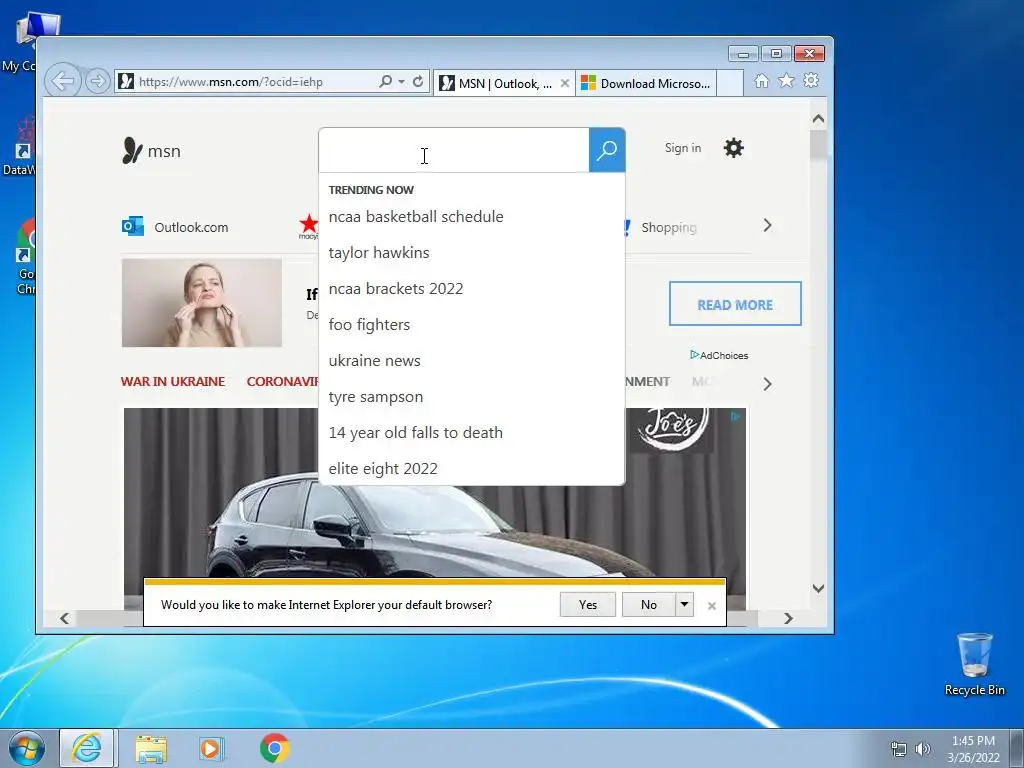Viewport: 1024px width, 768px height.
Task: Select suggestion ncaa basketball schedule
Action: [416, 217]
